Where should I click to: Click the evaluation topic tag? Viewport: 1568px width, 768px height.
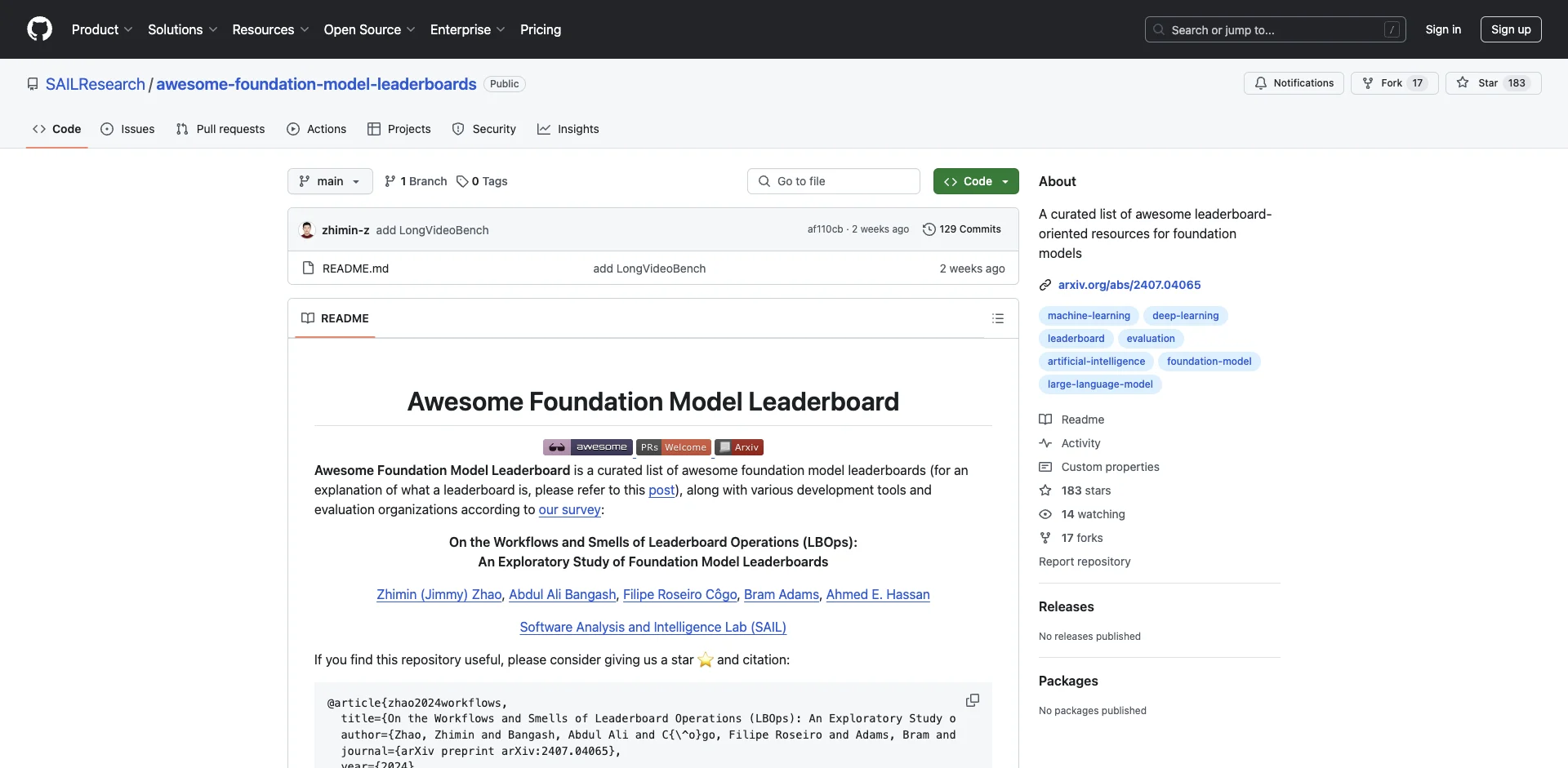[1150, 339]
